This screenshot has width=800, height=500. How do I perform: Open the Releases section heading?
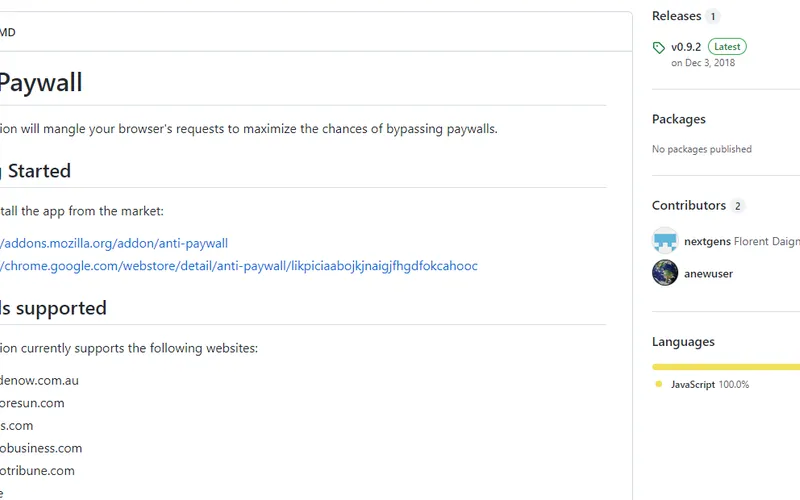tap(677, 16)
